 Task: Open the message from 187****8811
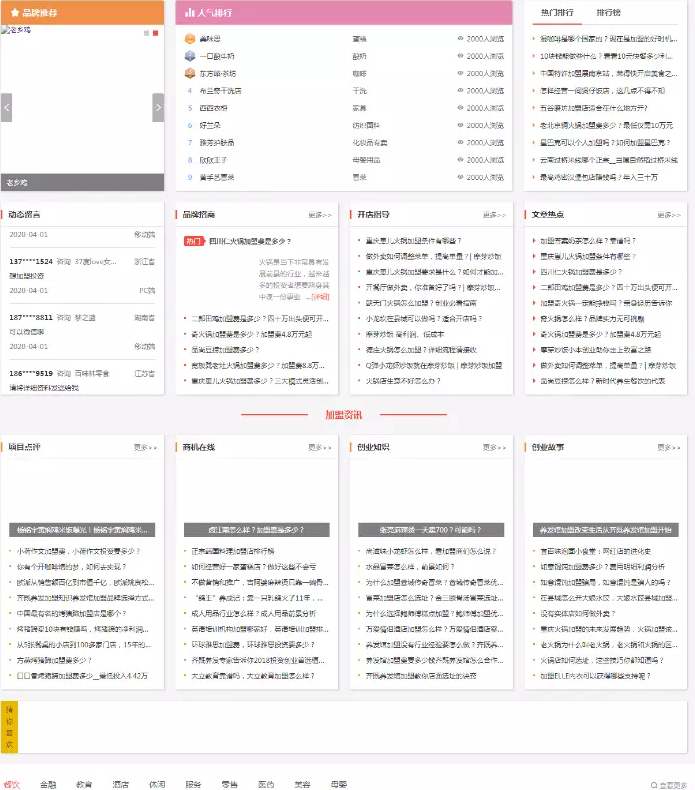point(82,324)
